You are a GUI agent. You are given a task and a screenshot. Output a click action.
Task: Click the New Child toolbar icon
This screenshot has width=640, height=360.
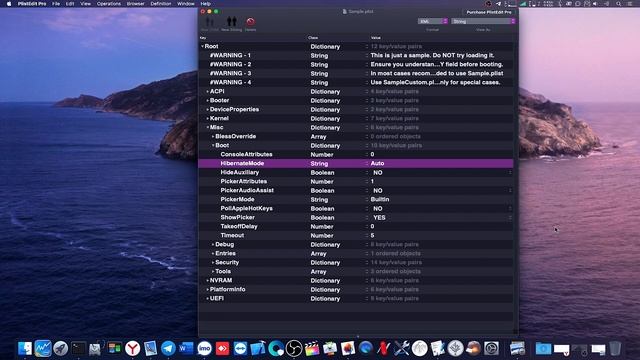(x=209, y=22)
